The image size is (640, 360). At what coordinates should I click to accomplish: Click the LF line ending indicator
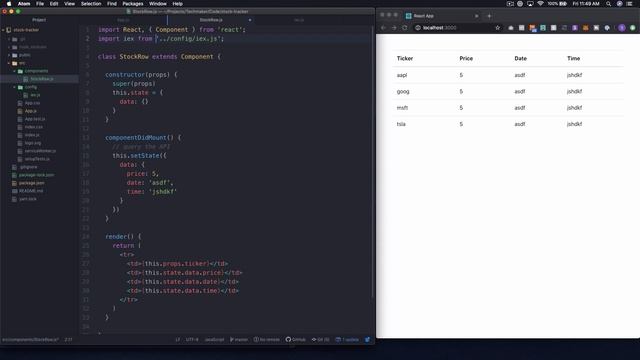point(178,340)
